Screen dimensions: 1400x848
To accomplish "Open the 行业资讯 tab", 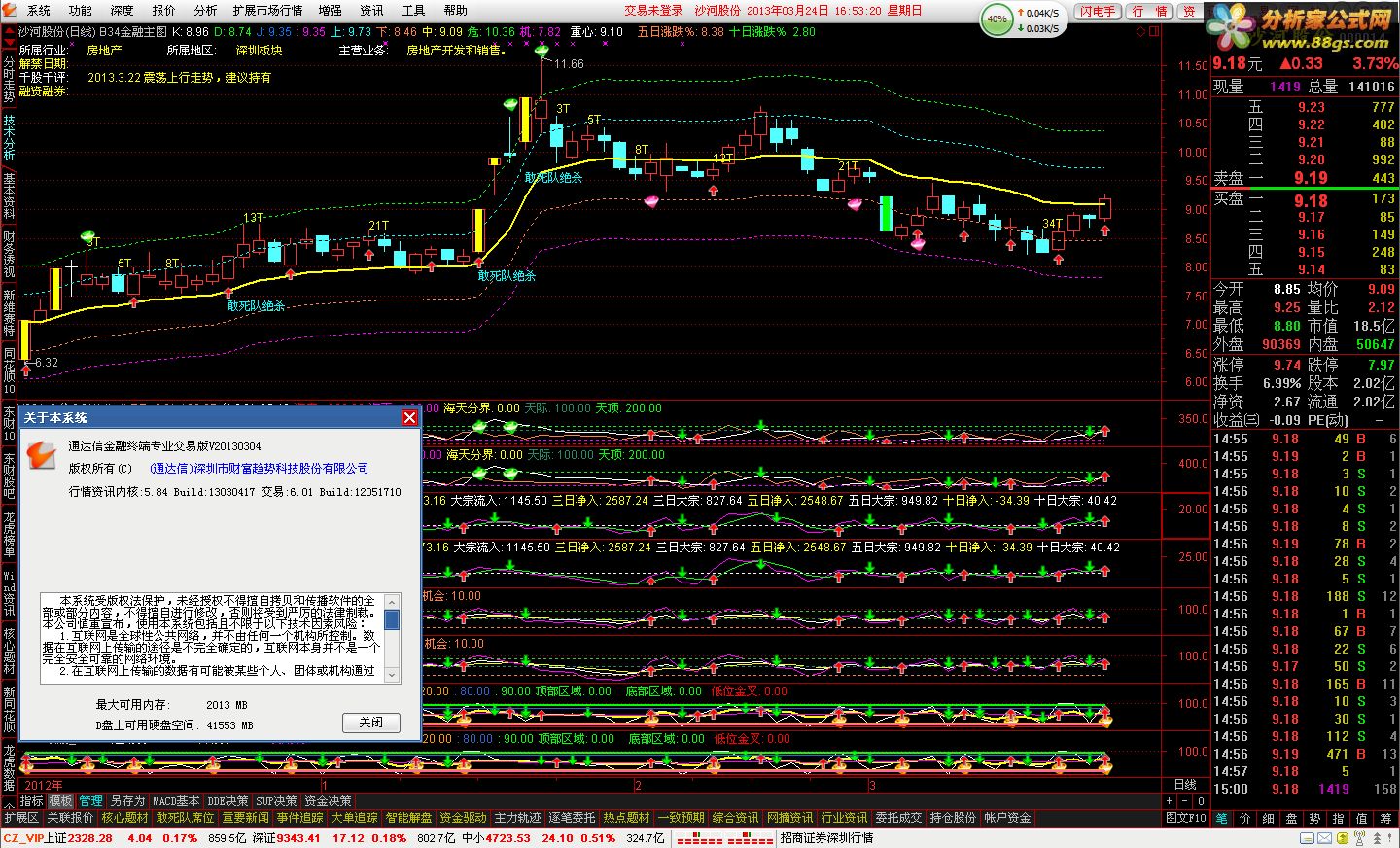I will point(844,818).
